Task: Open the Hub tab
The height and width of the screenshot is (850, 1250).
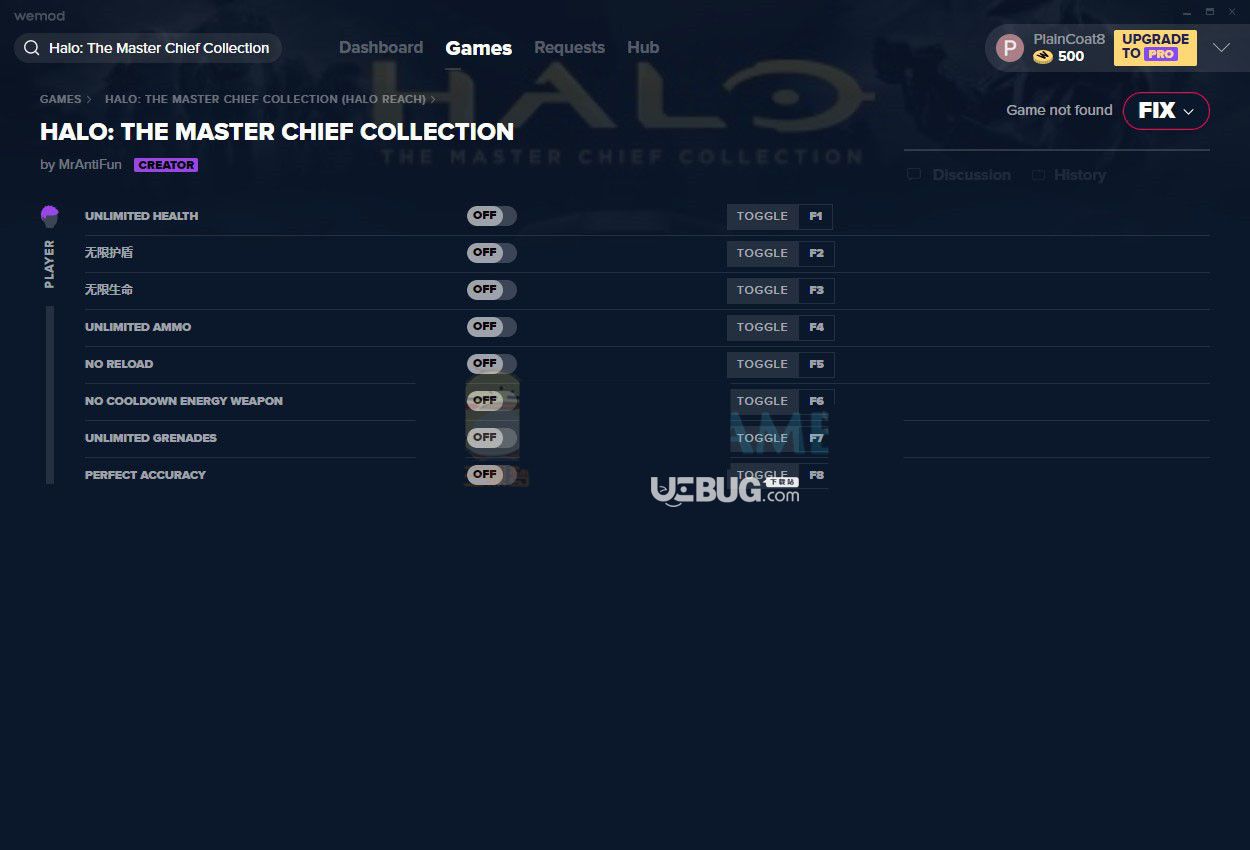Action: 643,48
